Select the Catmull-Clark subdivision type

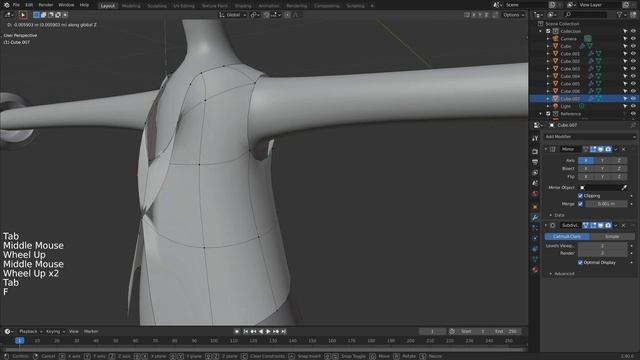click(x=567, y=237)
